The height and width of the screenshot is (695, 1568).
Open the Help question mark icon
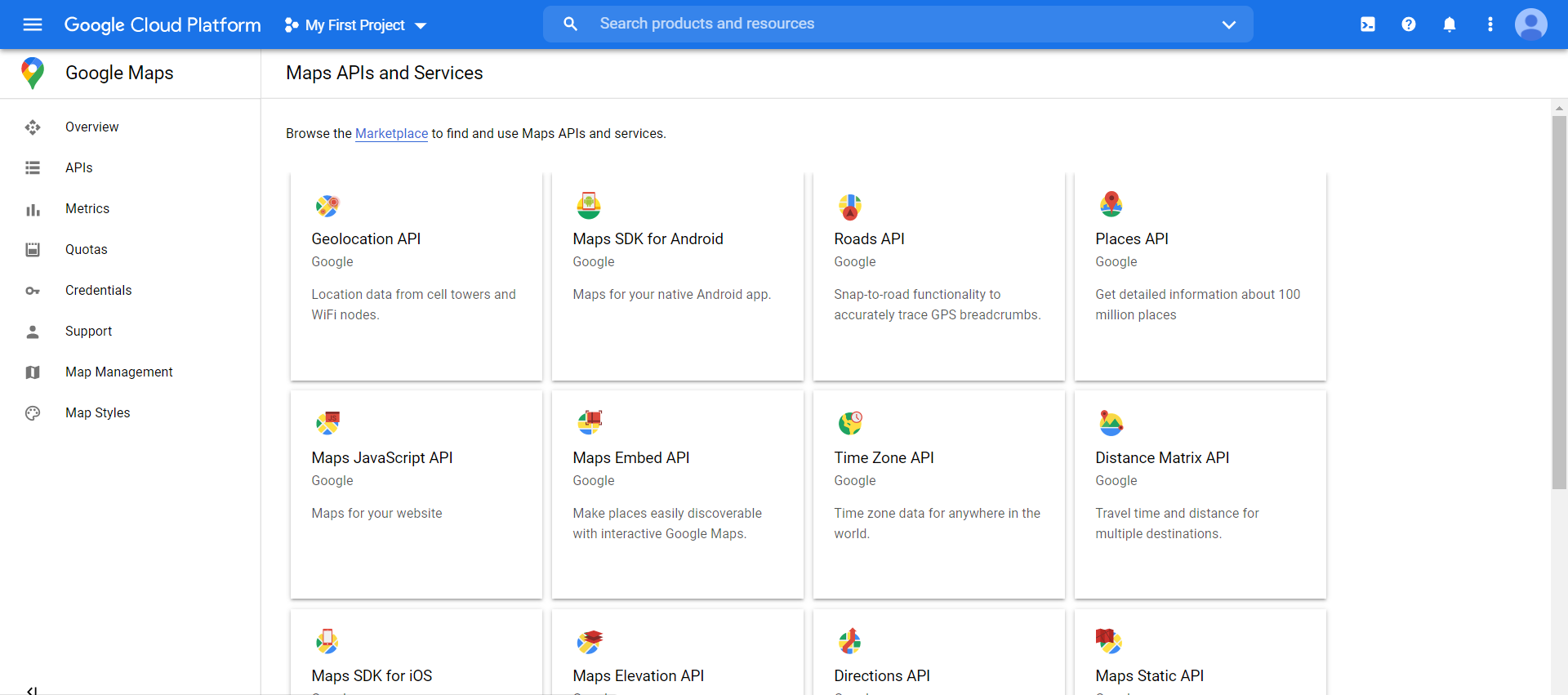(x=1409, y=25)
